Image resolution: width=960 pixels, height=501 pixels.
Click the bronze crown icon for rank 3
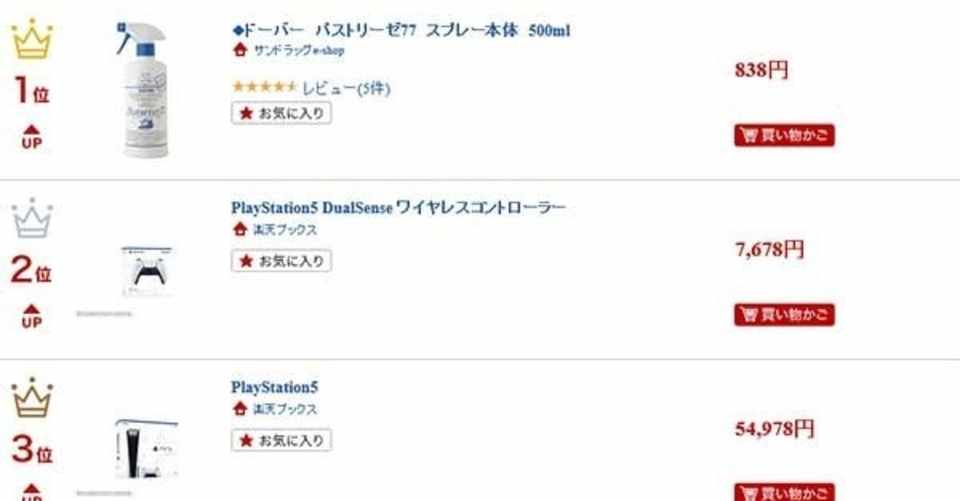pos(32,397)
